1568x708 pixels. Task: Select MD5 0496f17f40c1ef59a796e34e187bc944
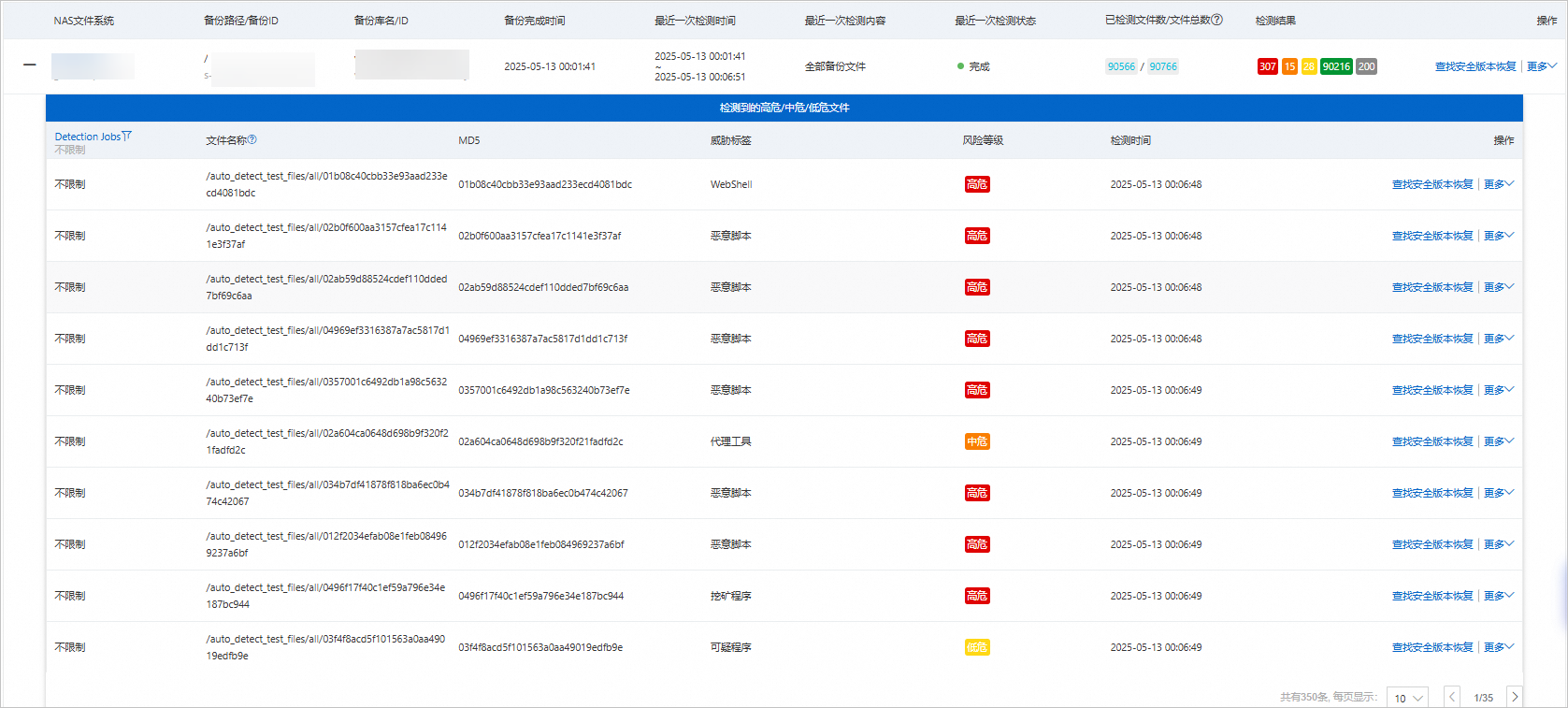pyautogui.click(x=540, y=596)
